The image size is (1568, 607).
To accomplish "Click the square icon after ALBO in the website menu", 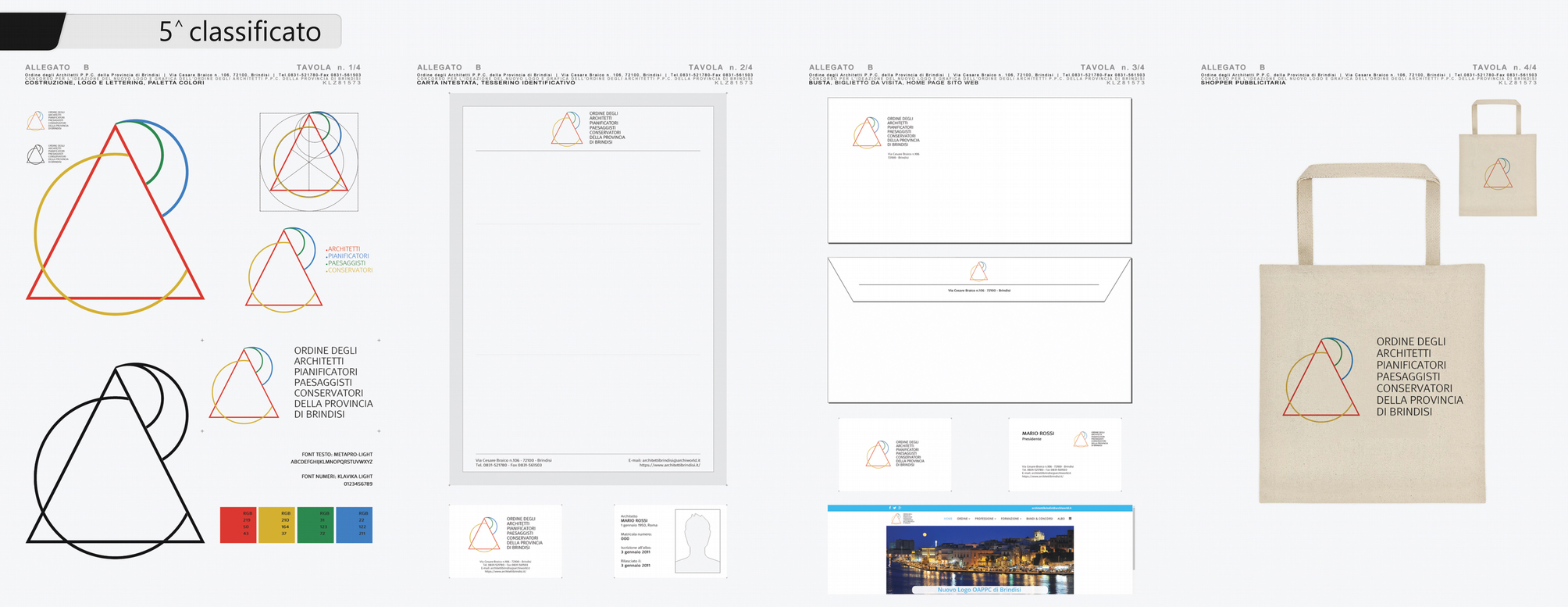I will (x=1071, y=519).
